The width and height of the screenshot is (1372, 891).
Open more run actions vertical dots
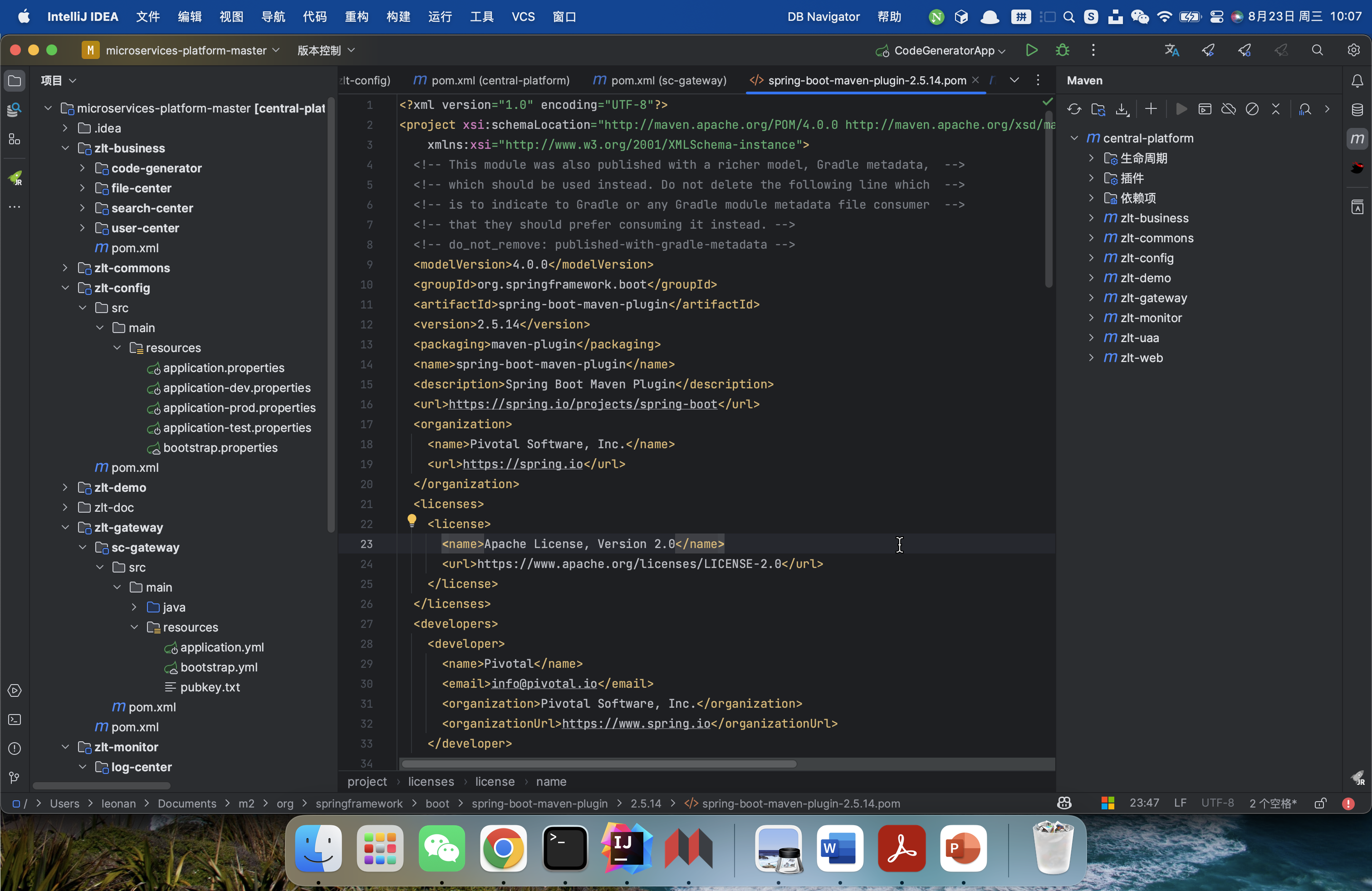pyautogui.click(x=1093, y=50)
